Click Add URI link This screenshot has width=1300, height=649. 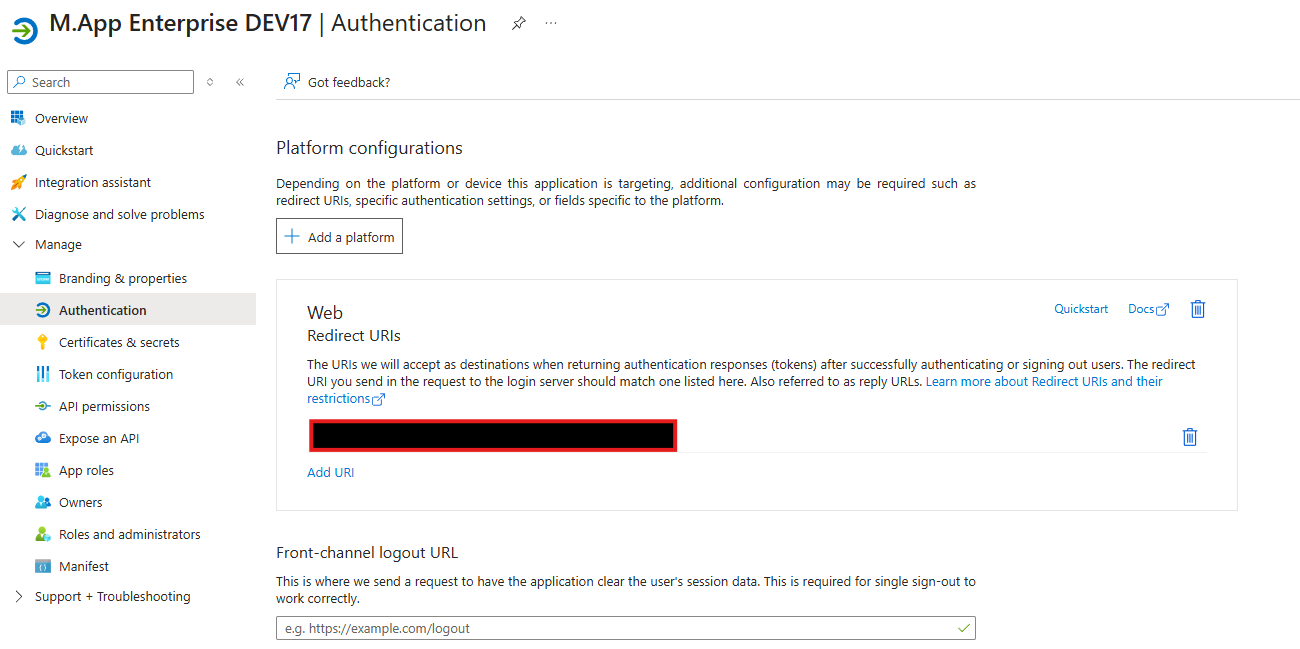(x=330, y=472)
